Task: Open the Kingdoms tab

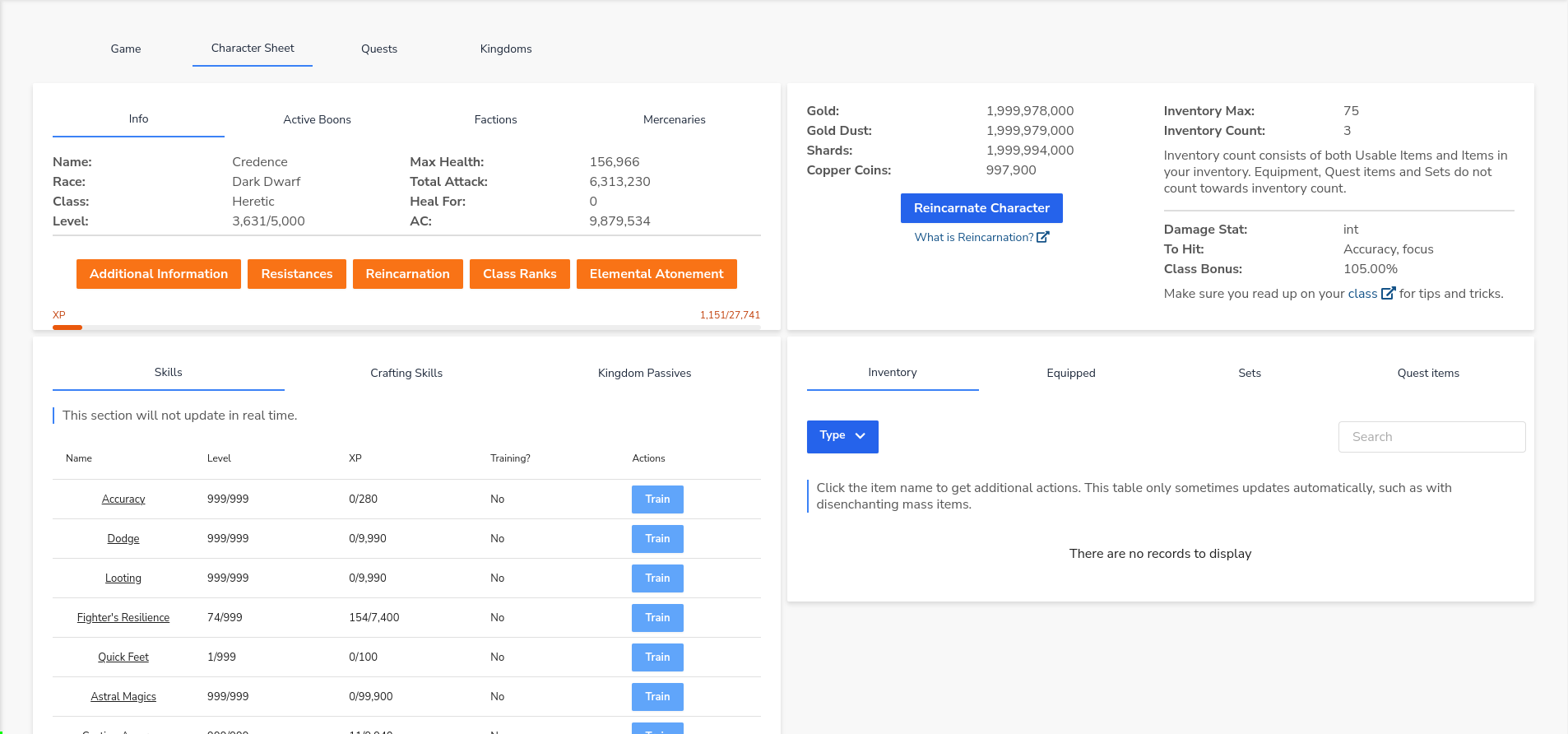Action: [x=505, y=49]
